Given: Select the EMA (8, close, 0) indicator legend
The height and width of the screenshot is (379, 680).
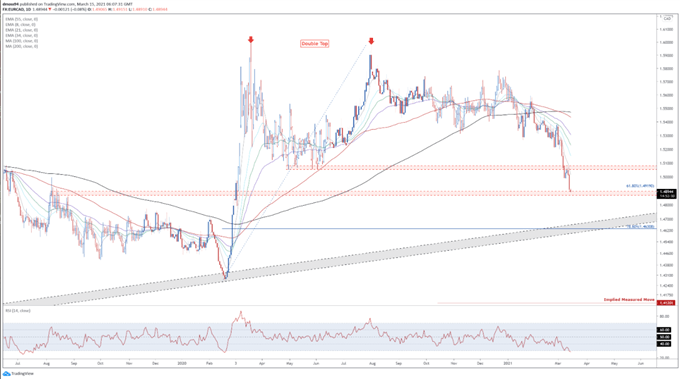Looking at the screenshot, I should 21,25.
